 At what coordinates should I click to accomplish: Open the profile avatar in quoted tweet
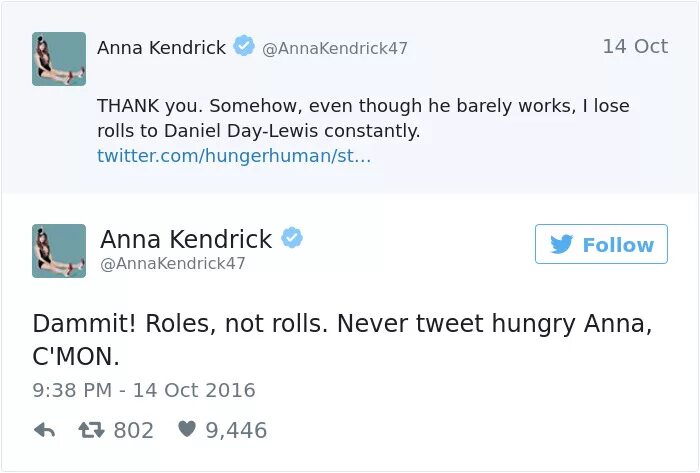[58, 59]
